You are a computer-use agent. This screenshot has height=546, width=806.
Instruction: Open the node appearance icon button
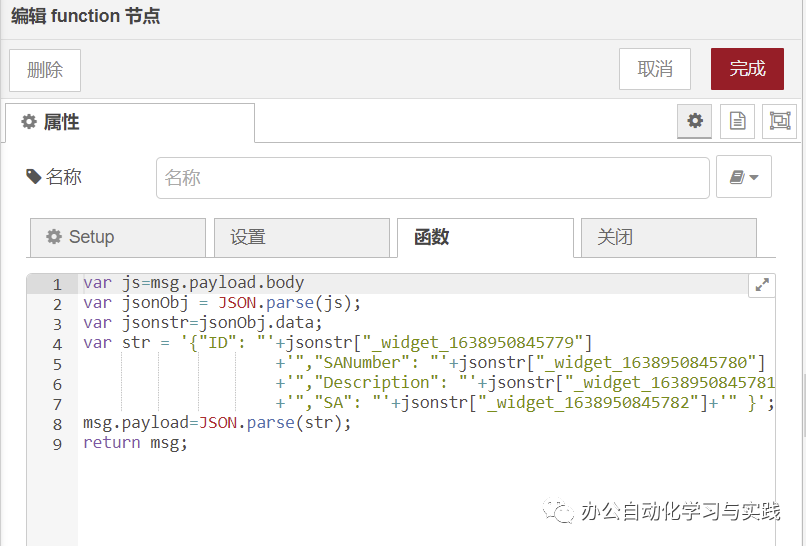[779, 121]
